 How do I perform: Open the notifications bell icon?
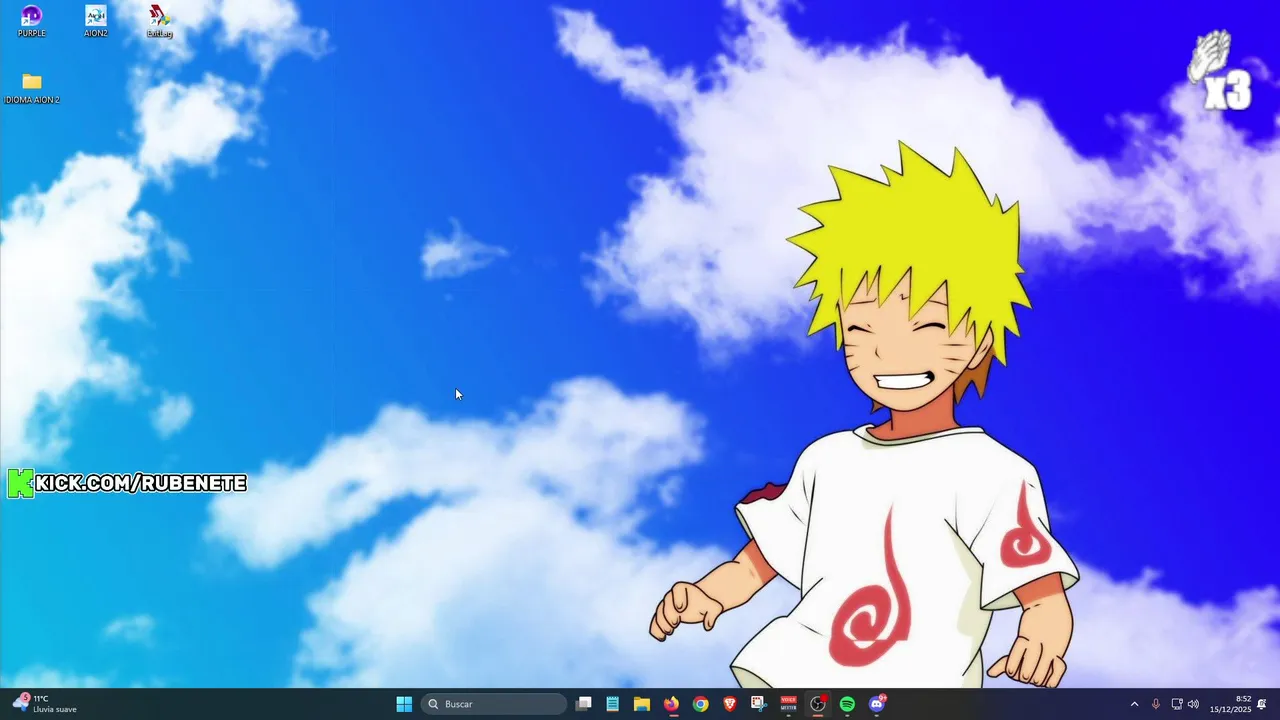point(1262,704)
